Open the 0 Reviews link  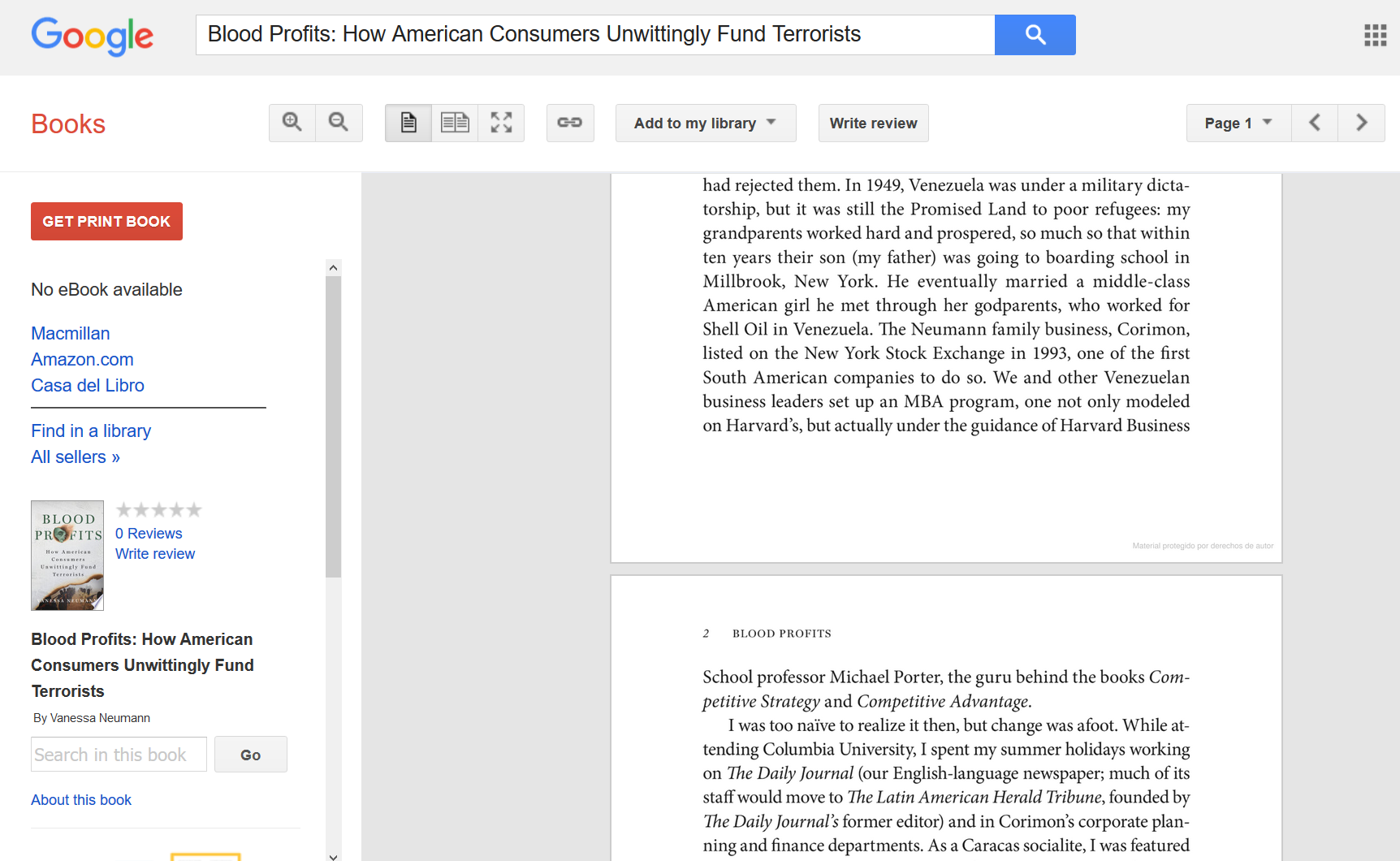coord(149,534)
